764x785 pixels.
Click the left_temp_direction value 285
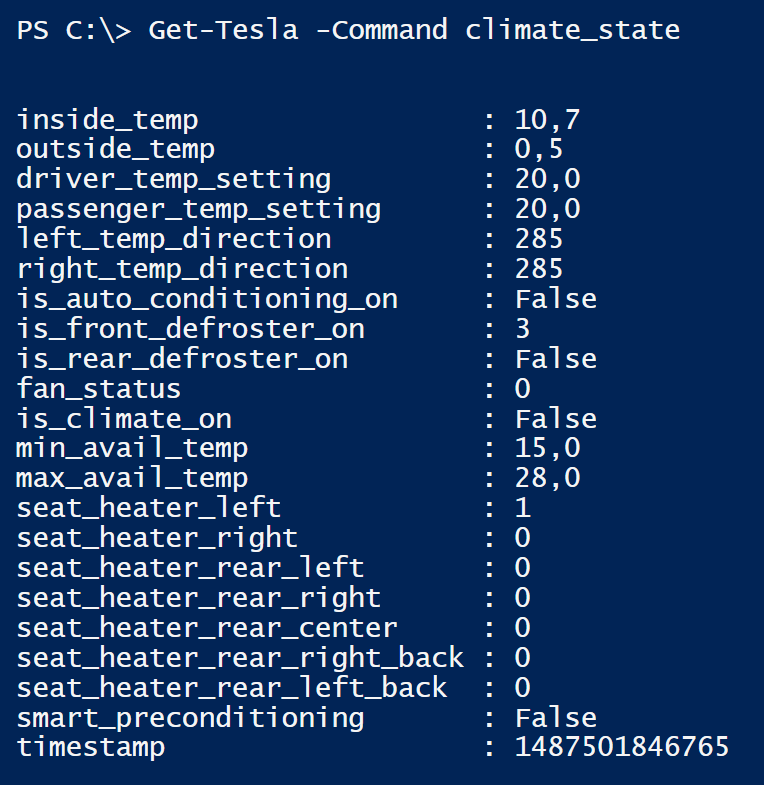click(x=539, y=239)
